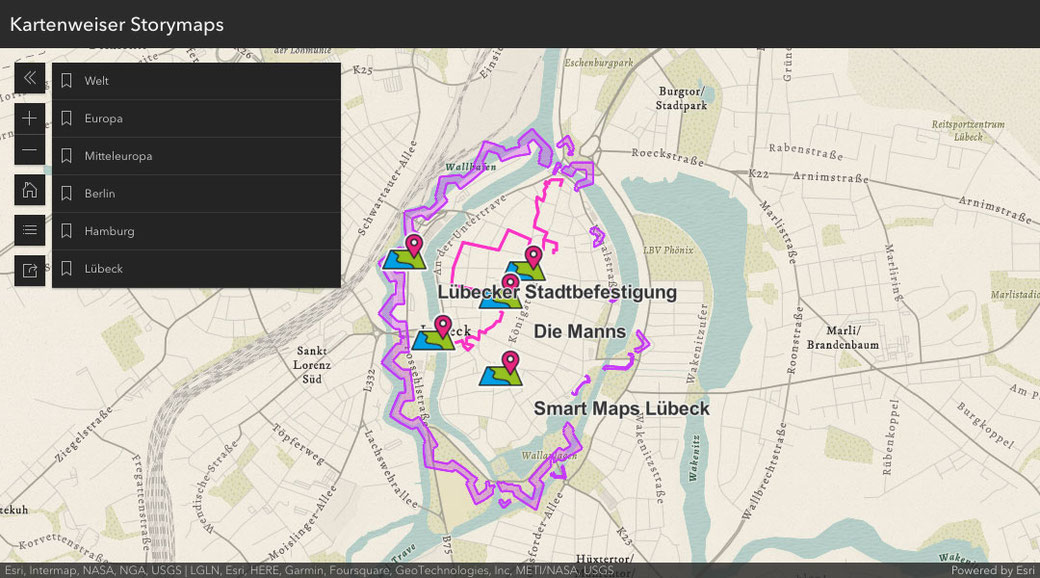
Task: Select the Lübeck bookmark
Action: (196, 269)
